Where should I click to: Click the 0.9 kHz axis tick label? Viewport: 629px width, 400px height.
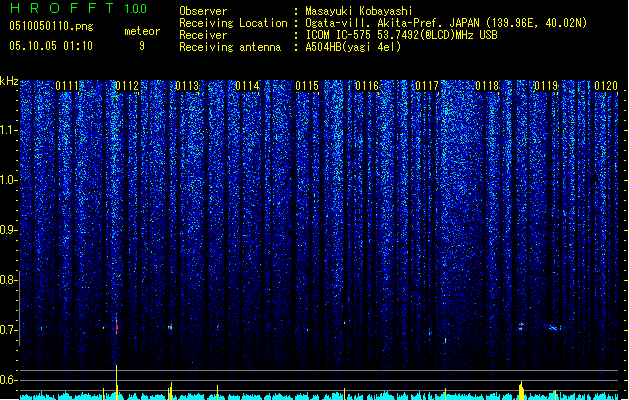click(8, 230)
